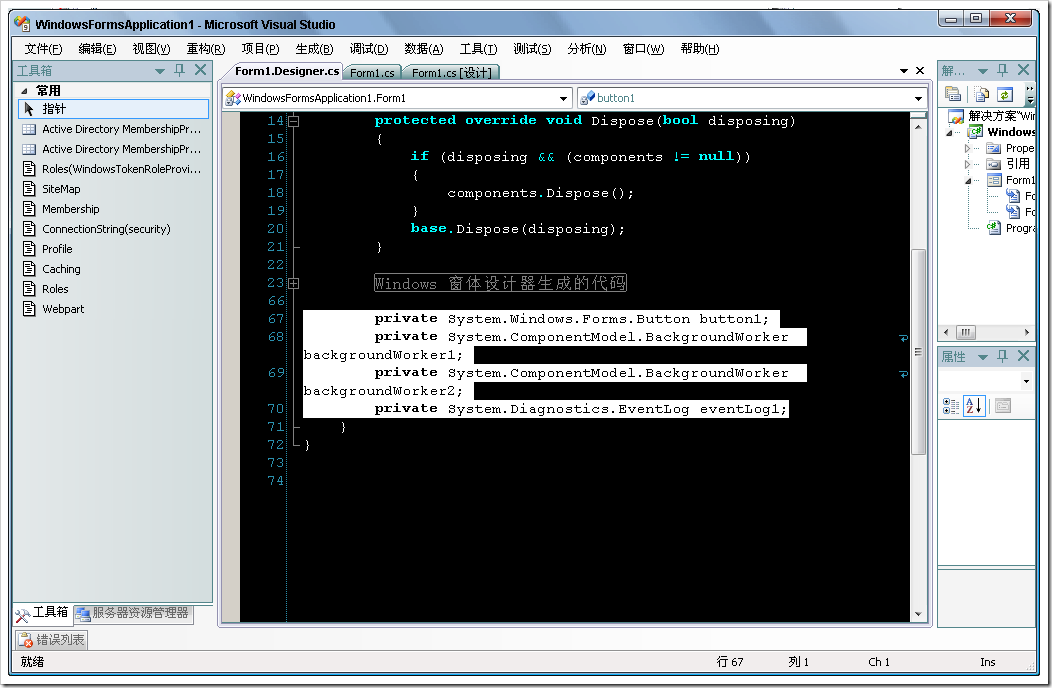Click the 工具箱 bottom tab
The width and height of the screenshot is (1052, 688).
click(42, 613)
